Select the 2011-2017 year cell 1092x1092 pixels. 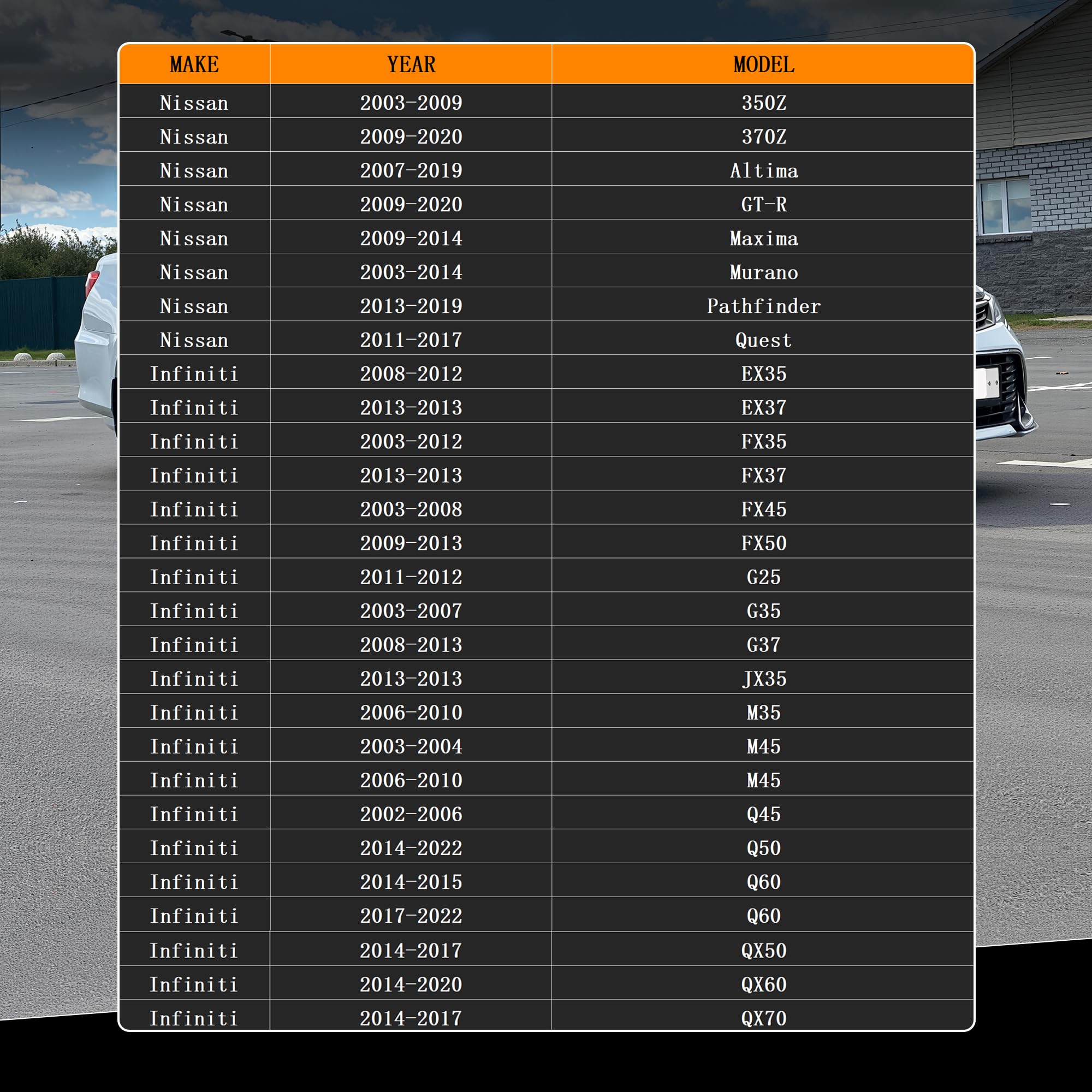click(x=411, y=339)
